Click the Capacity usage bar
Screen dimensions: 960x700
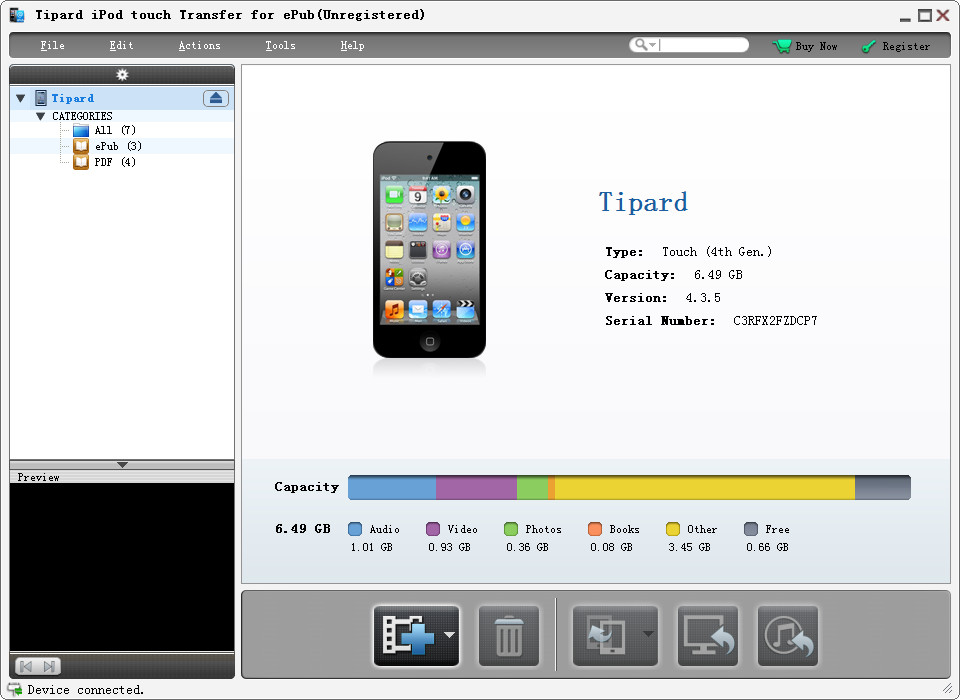tap(628, 487)
